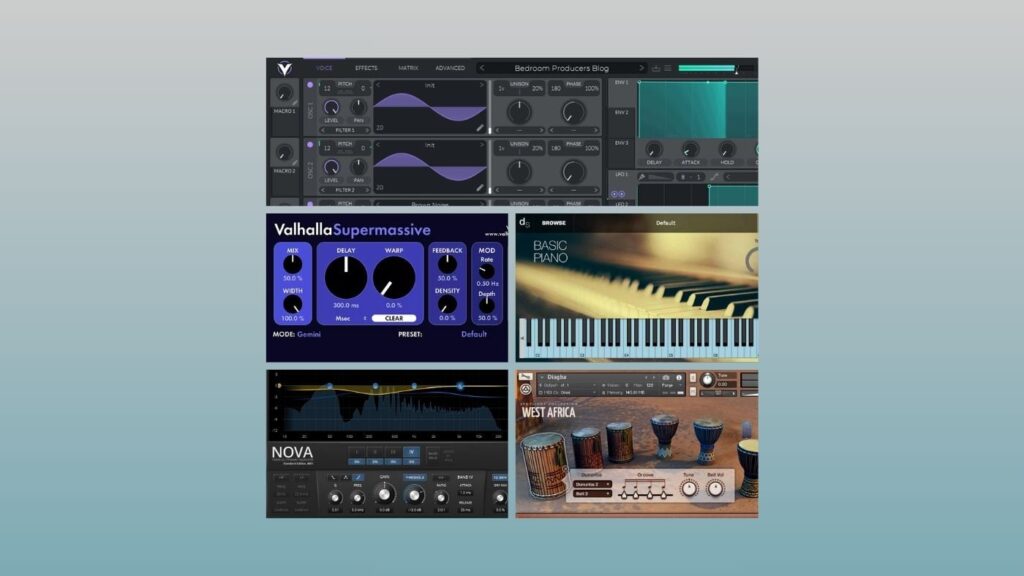
Task: Click the LFO 1 modulation target dots icon
Action: tap(617, 194)
